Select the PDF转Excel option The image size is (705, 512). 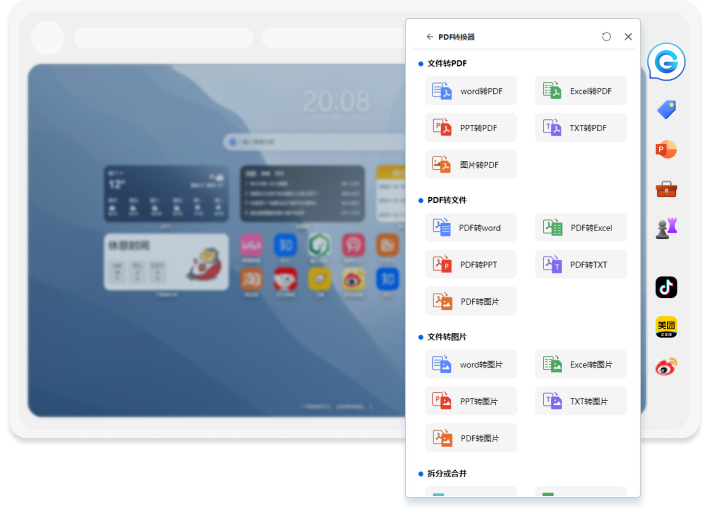581,227
